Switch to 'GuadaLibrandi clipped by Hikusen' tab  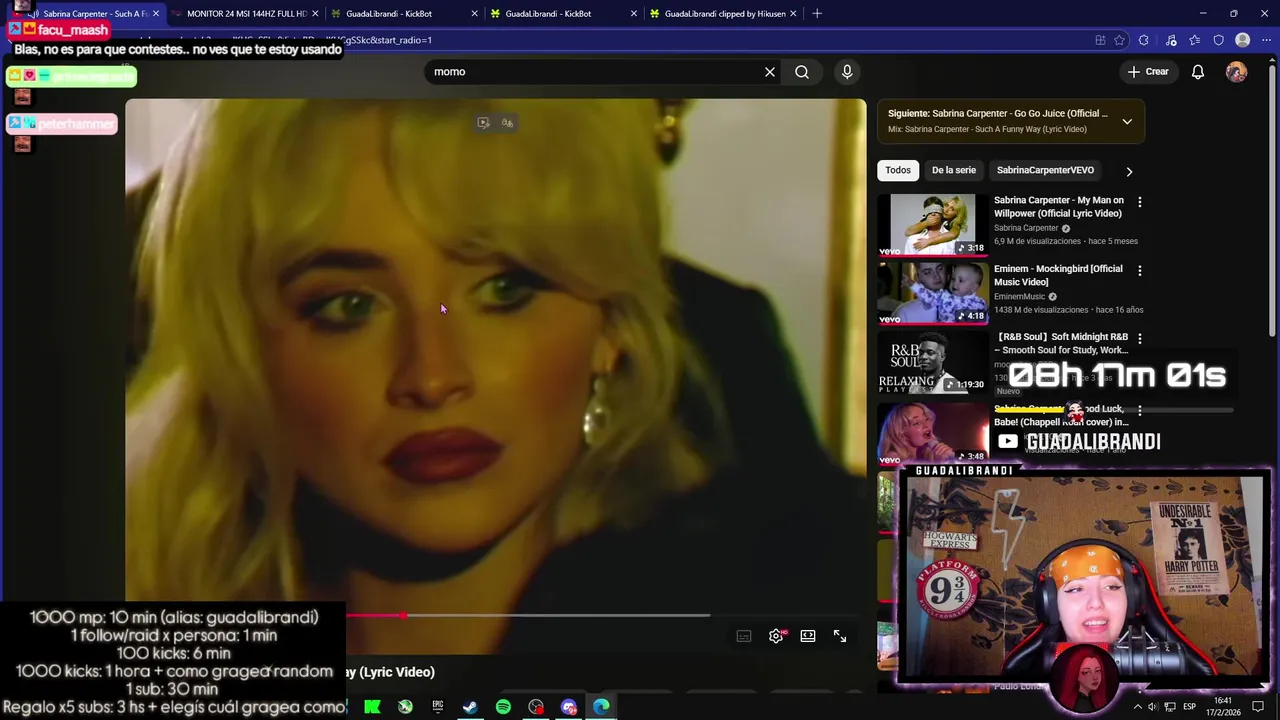click(724, 14)
